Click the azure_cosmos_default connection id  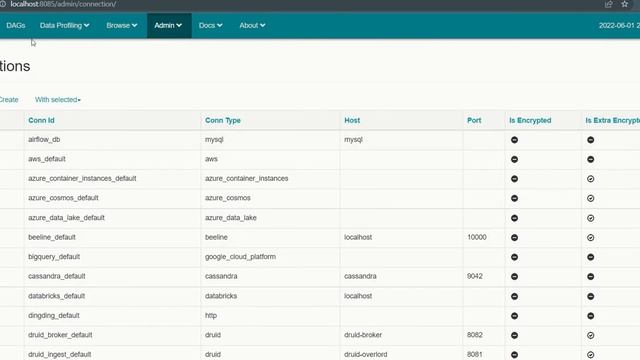tap(63, 198)
